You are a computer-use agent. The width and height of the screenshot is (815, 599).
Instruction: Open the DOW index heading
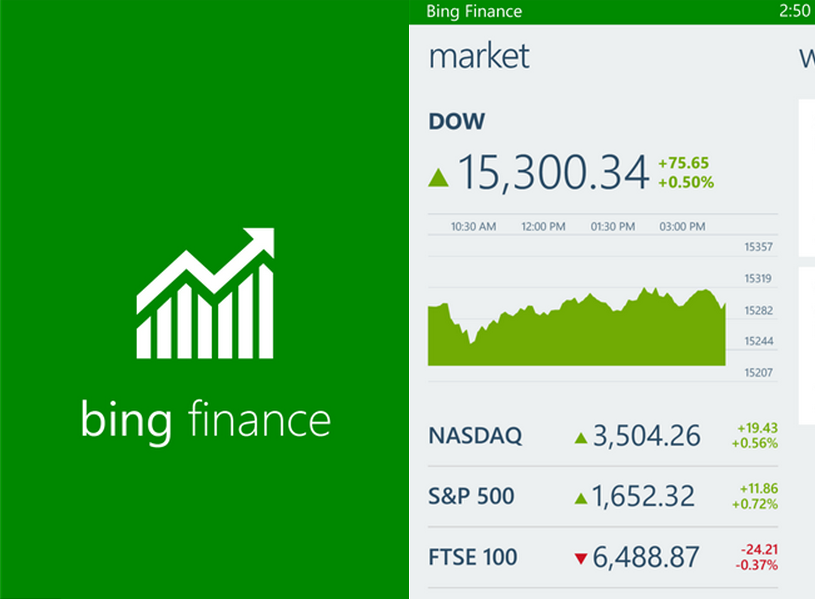(x=456, y=122)
